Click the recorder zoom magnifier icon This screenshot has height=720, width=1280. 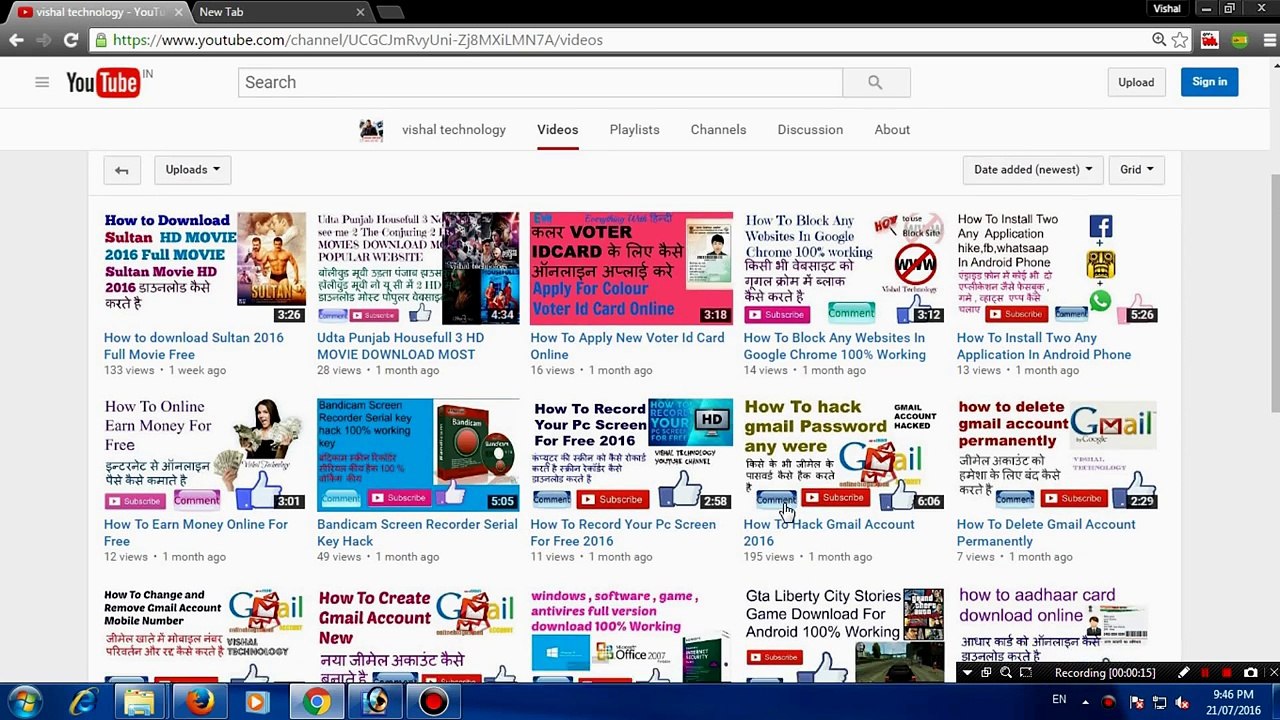coord(1006,673)
